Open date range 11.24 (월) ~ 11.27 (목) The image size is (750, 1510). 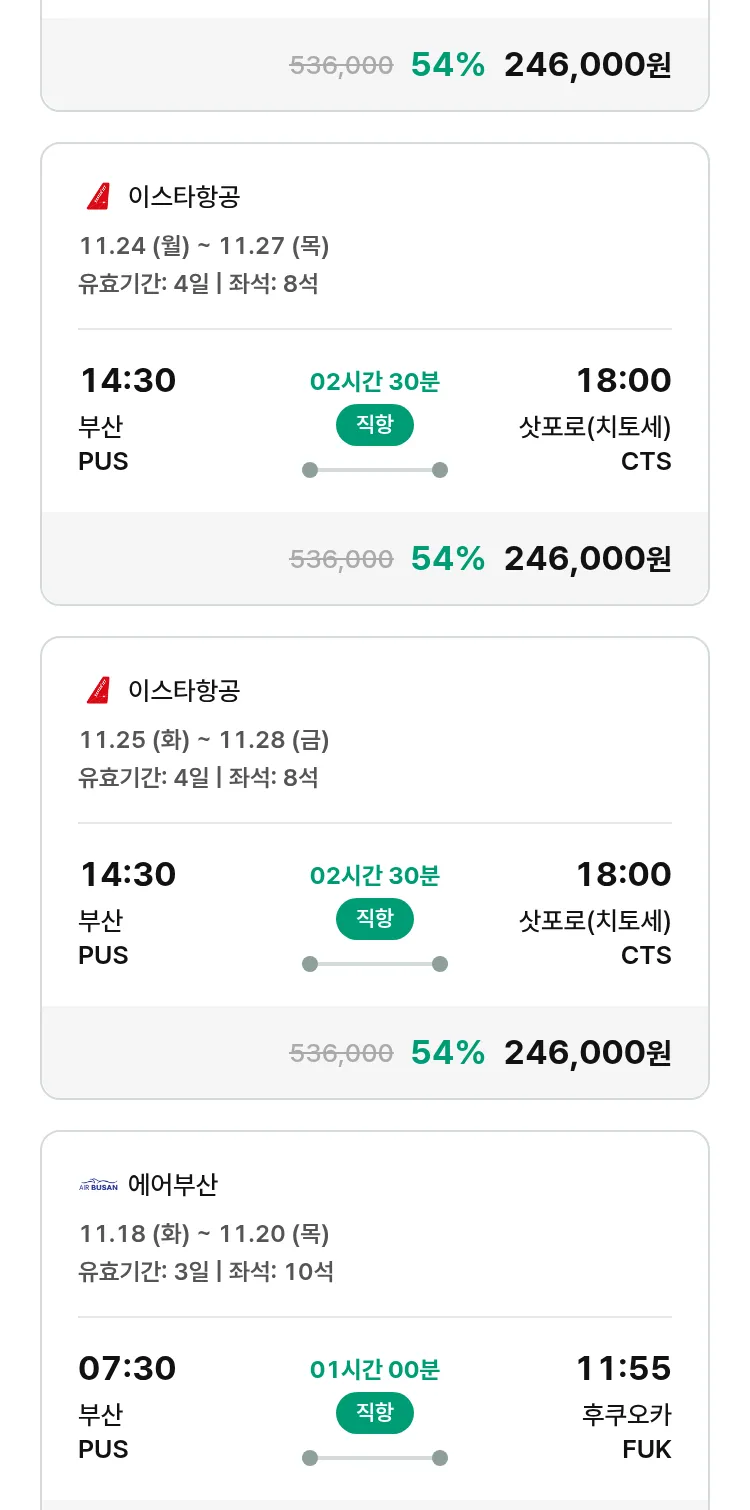click(204, 246)
